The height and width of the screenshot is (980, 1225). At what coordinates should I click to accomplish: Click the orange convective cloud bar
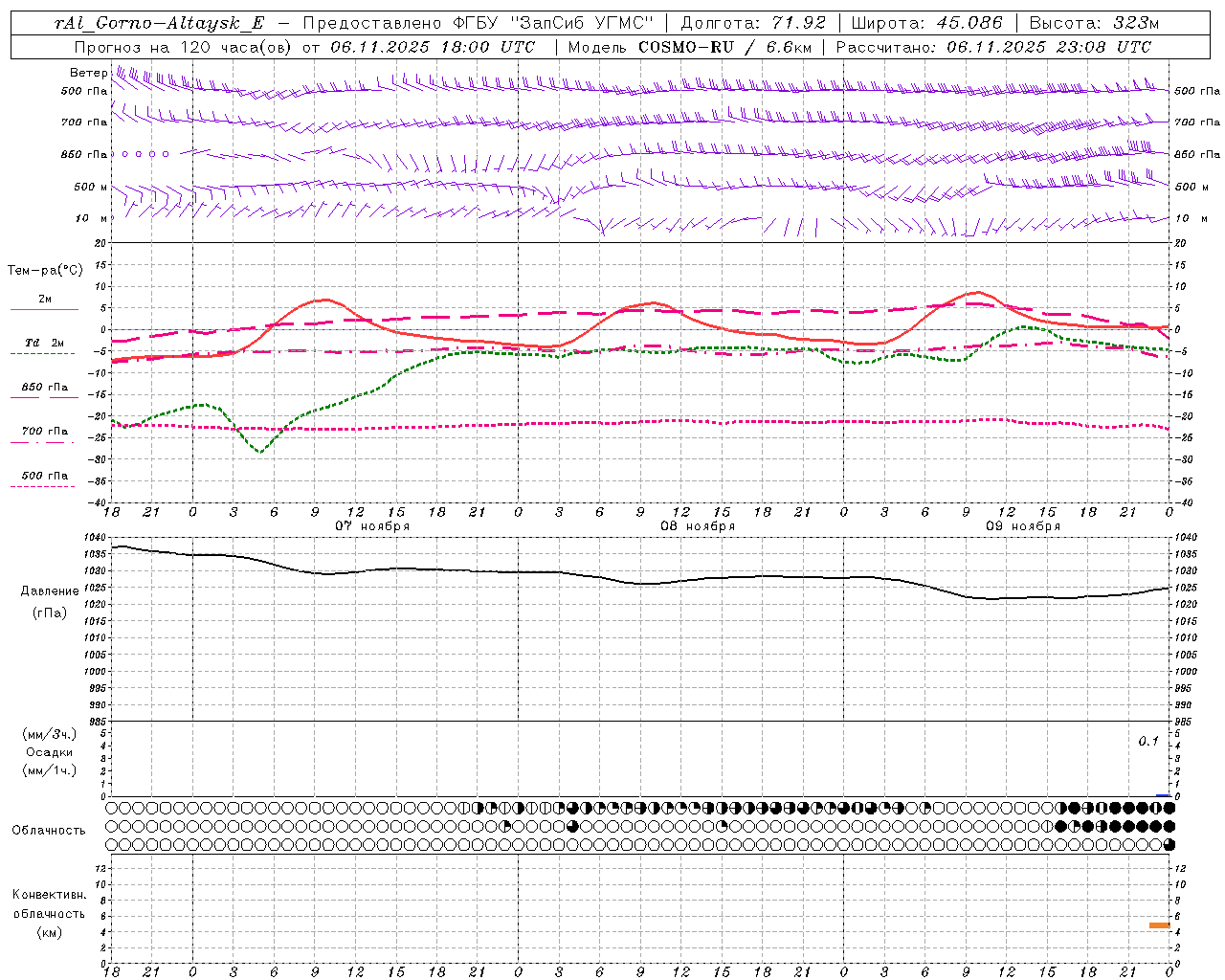[x=1160, y=925]
